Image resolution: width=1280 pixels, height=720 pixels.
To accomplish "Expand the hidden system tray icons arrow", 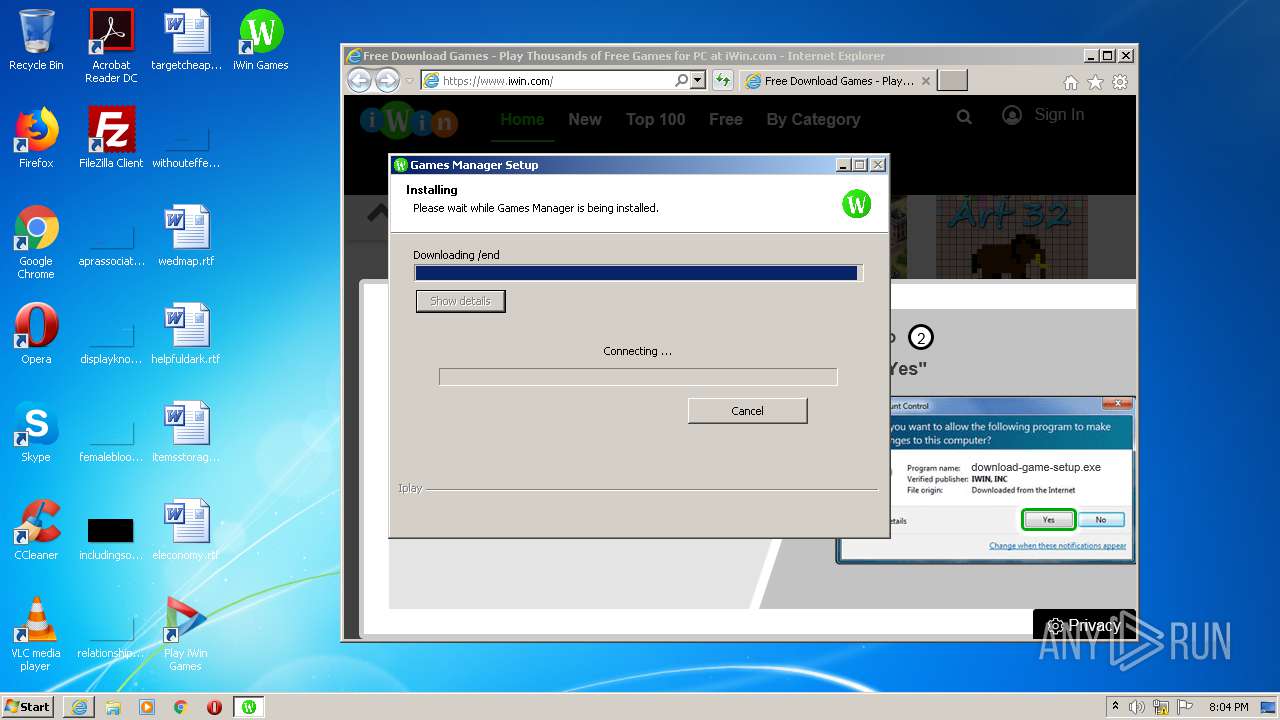I will pyautogui.click(x=1115, y=707).
